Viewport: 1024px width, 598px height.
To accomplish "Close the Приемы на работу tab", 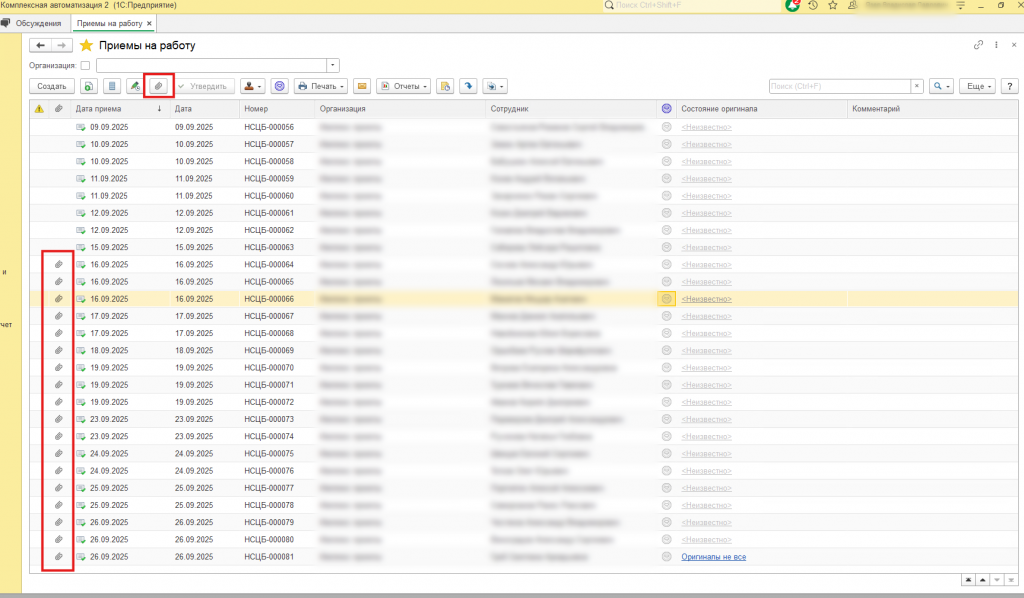I will pos(149,24).
